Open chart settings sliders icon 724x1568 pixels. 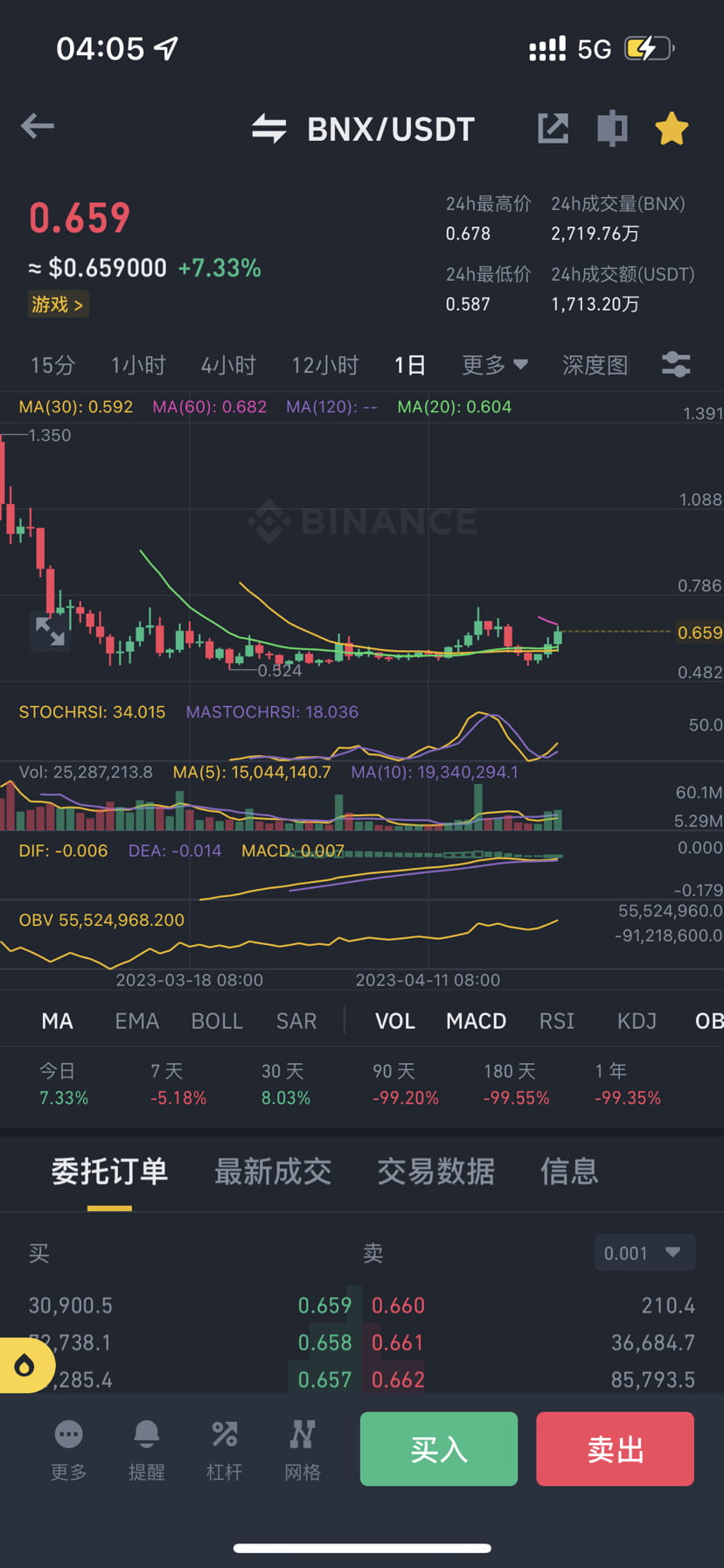click(x=676, y=365)
